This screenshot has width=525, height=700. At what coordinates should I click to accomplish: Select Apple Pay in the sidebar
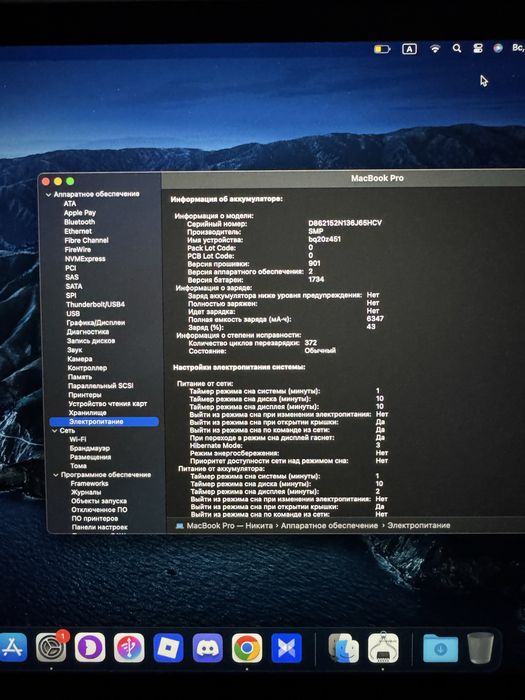(79, 213)
